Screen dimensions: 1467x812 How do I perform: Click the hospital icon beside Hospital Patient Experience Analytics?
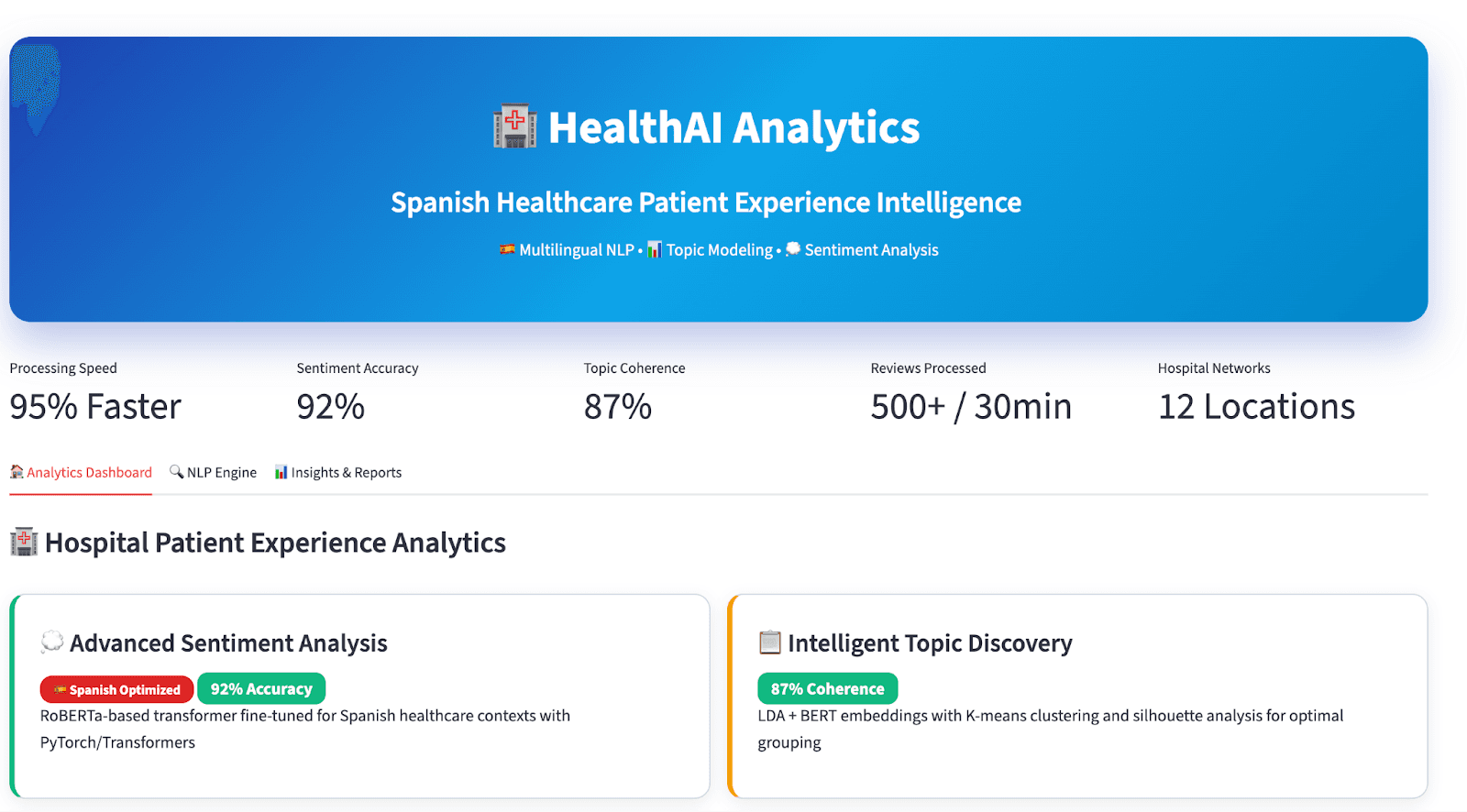point(24,542)
